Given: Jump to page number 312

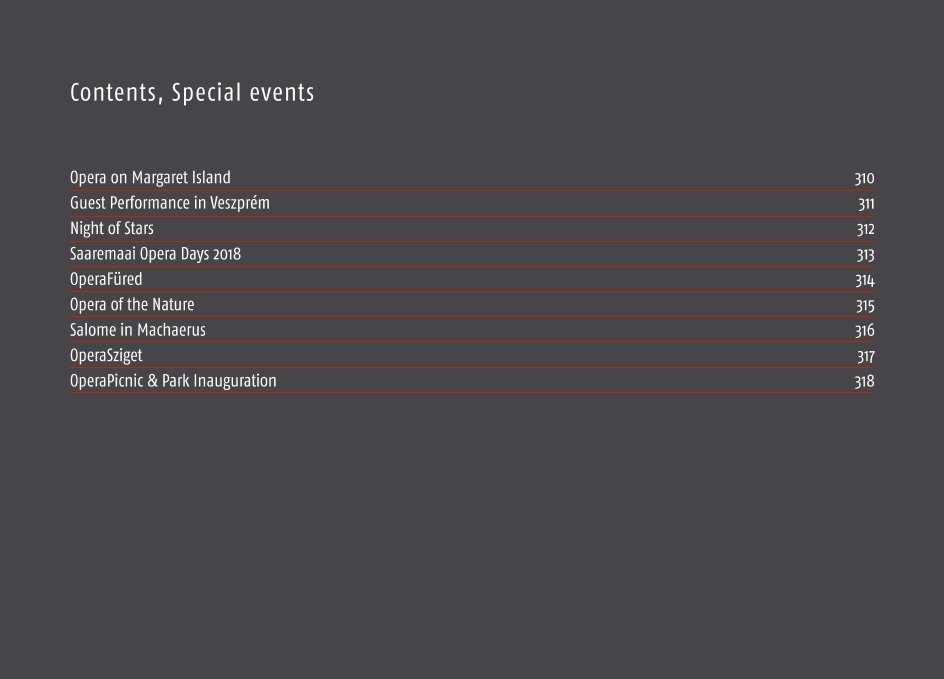Looking at the screenshot, I should tap(866, 229).
